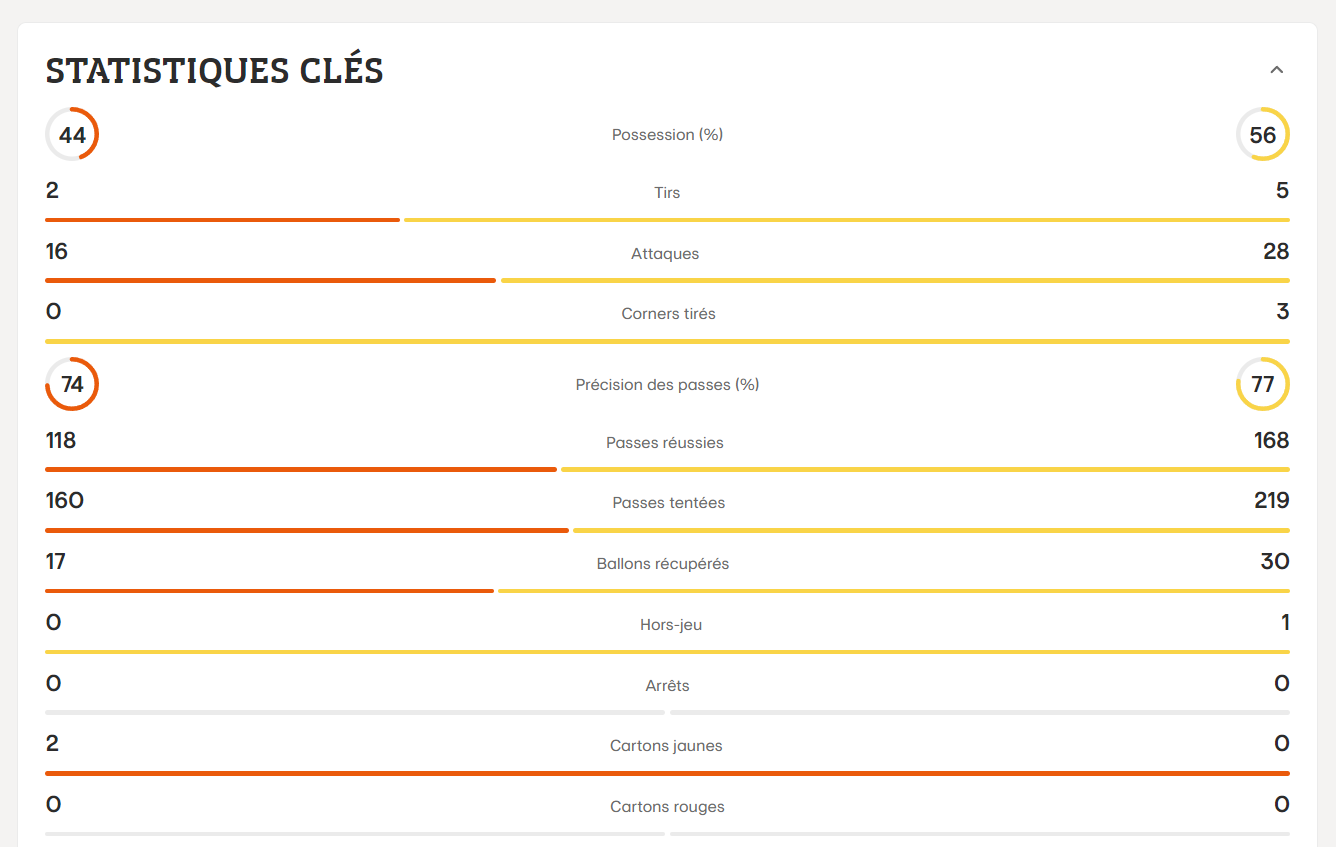Click the orange 74 pass accuracy ring
Viewport: 1336px width, 847px height.
(x=72, y=384)
